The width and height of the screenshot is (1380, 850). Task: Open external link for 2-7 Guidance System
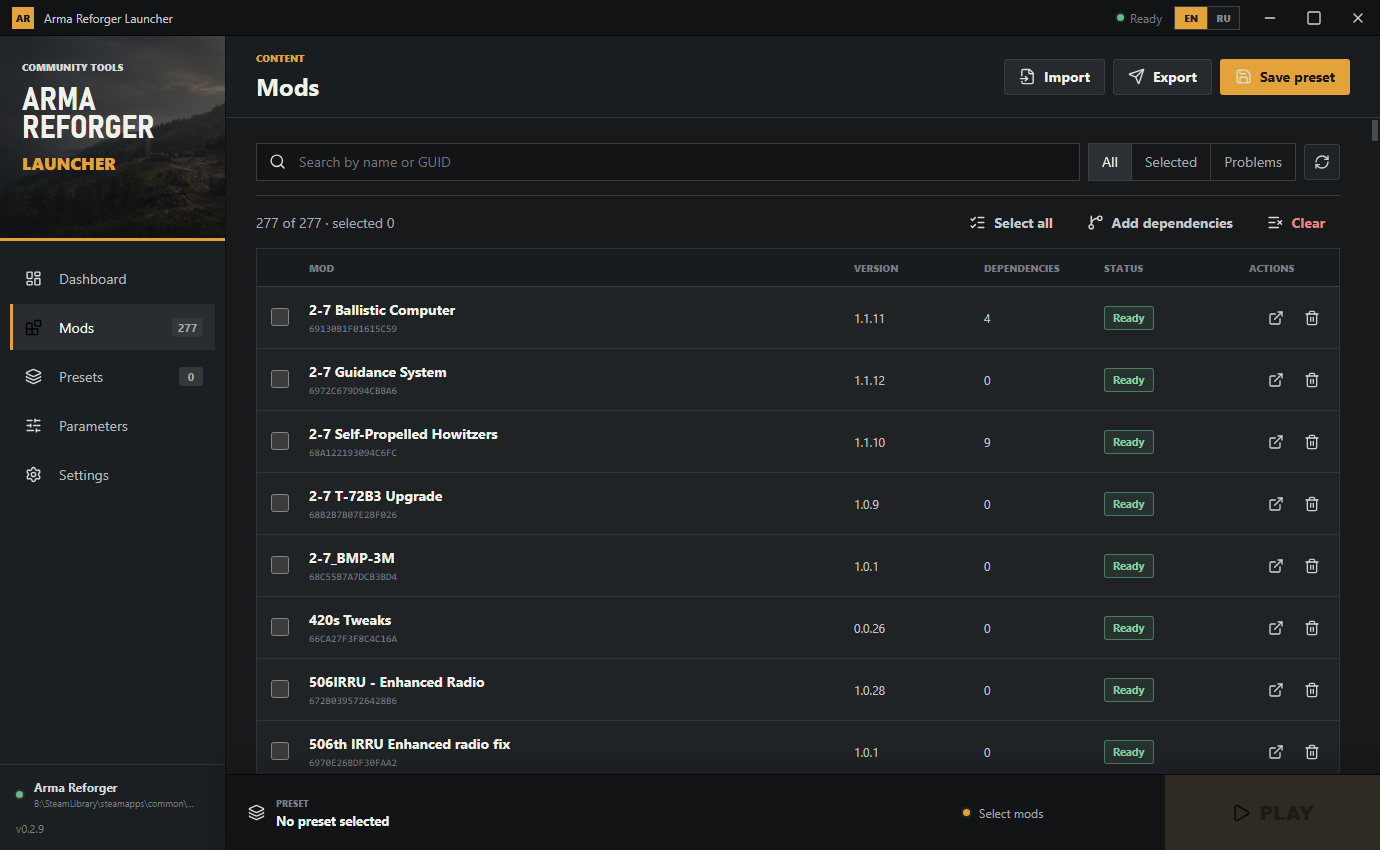pyautogui.click(x=1276, y=380)
